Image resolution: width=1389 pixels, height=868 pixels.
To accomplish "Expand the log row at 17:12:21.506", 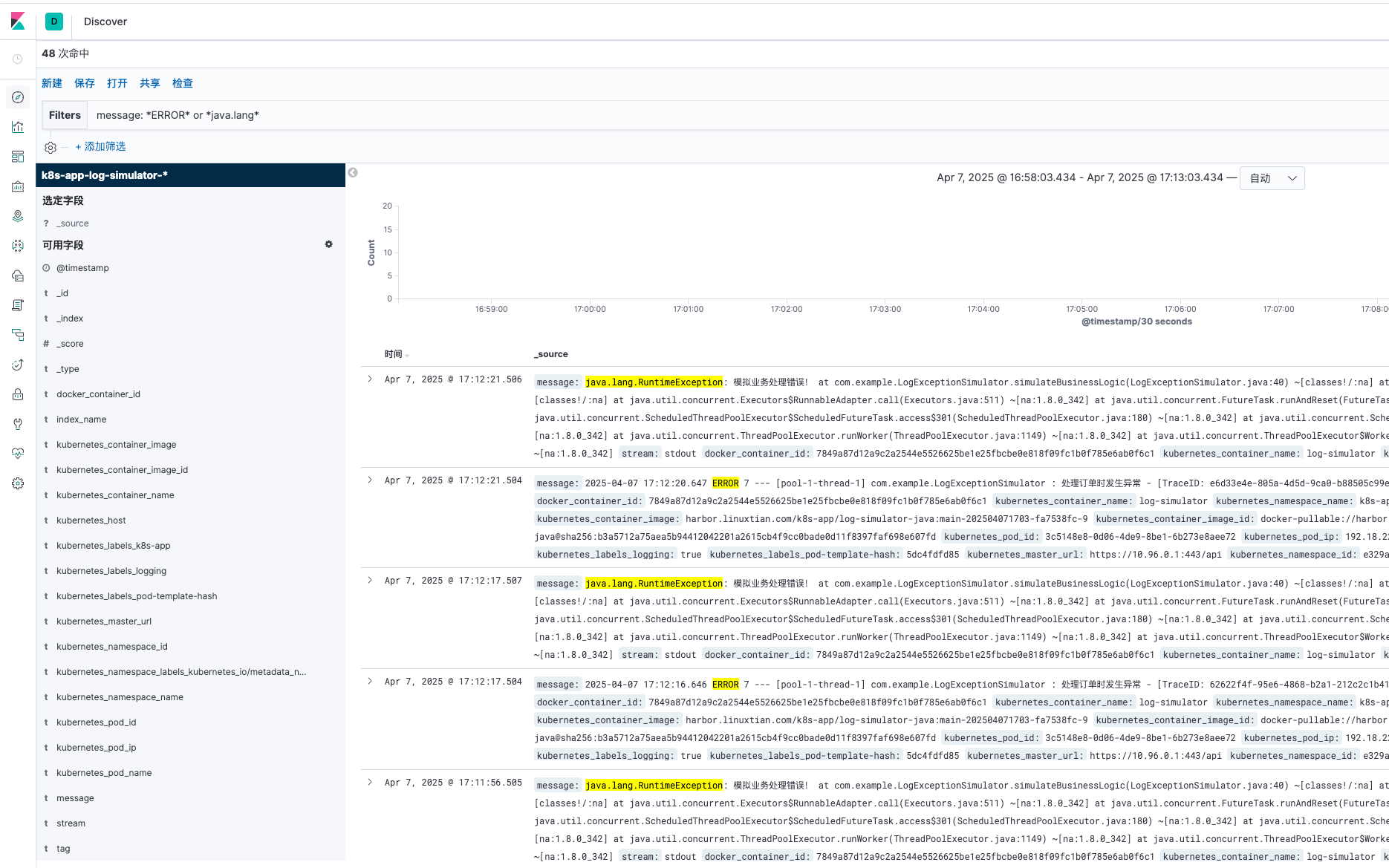I will [370, 379].
